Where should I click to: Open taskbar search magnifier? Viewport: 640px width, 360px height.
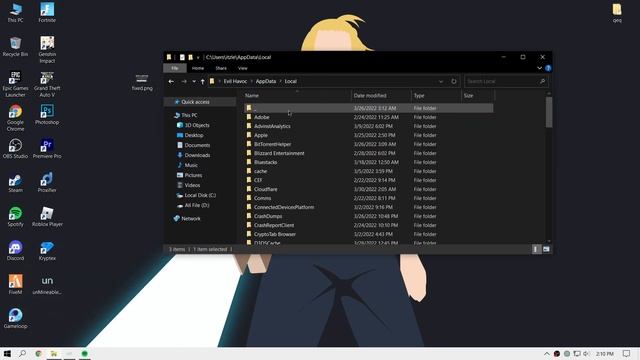tap(22, 353)
